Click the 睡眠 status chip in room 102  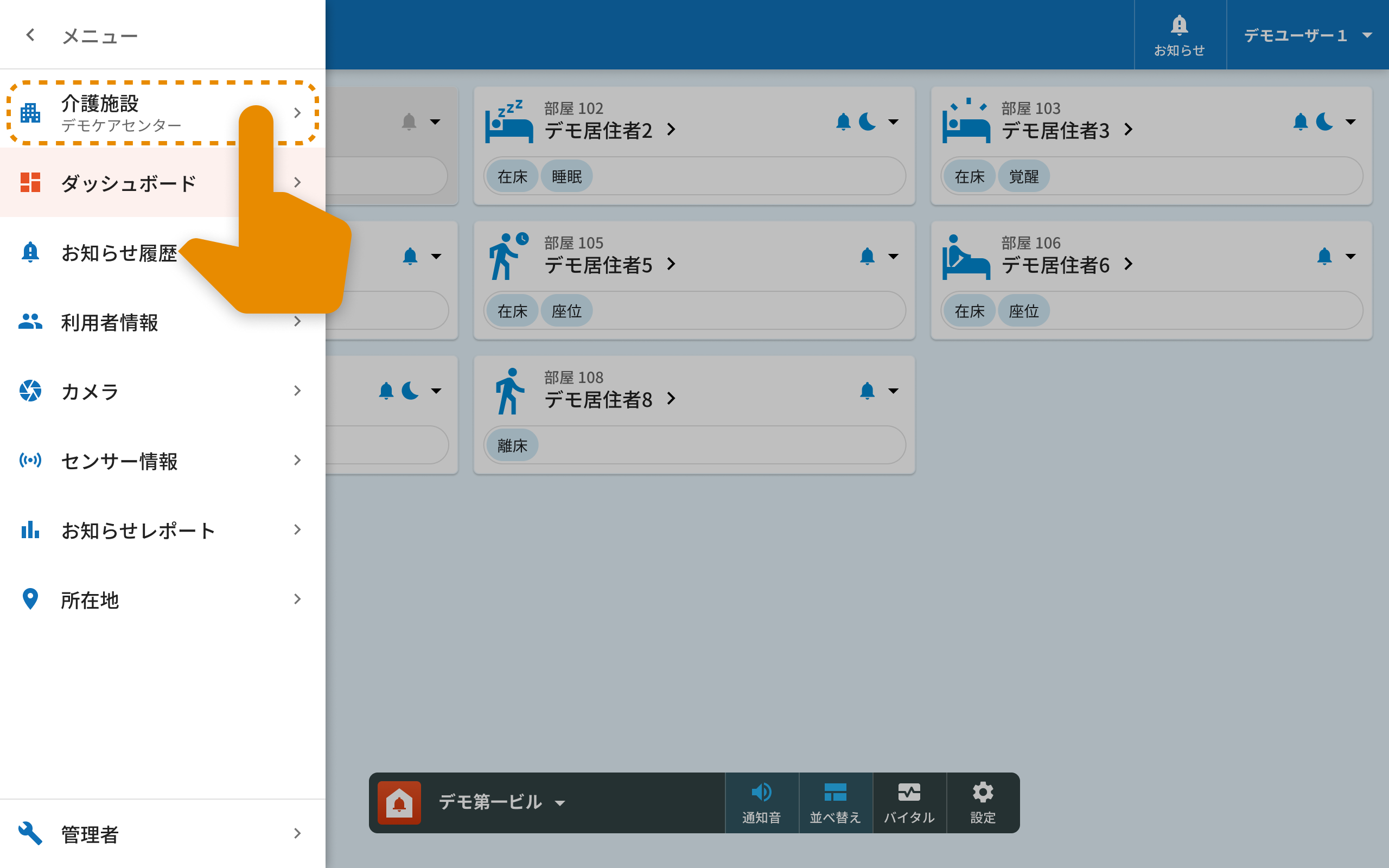566,176
